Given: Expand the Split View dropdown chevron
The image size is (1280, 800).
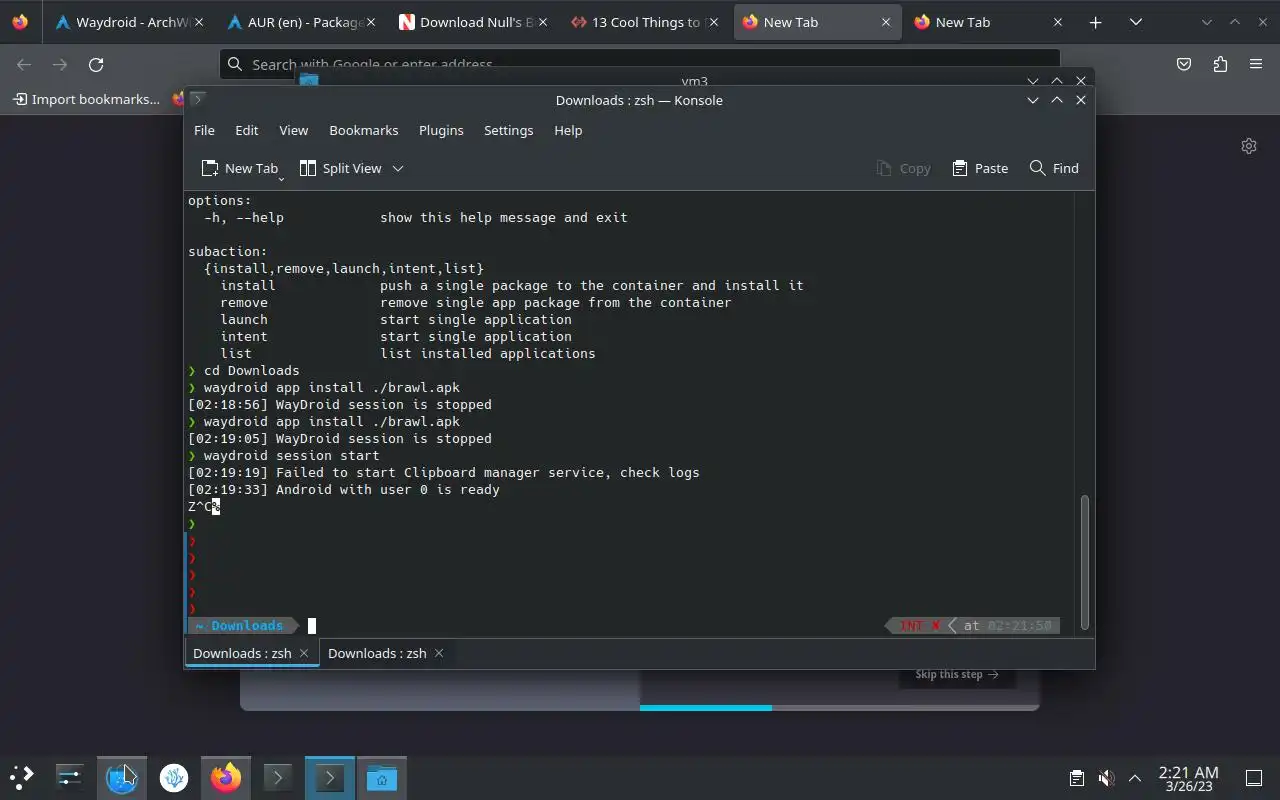Looking at the screenshot, I should pos(398,168).
